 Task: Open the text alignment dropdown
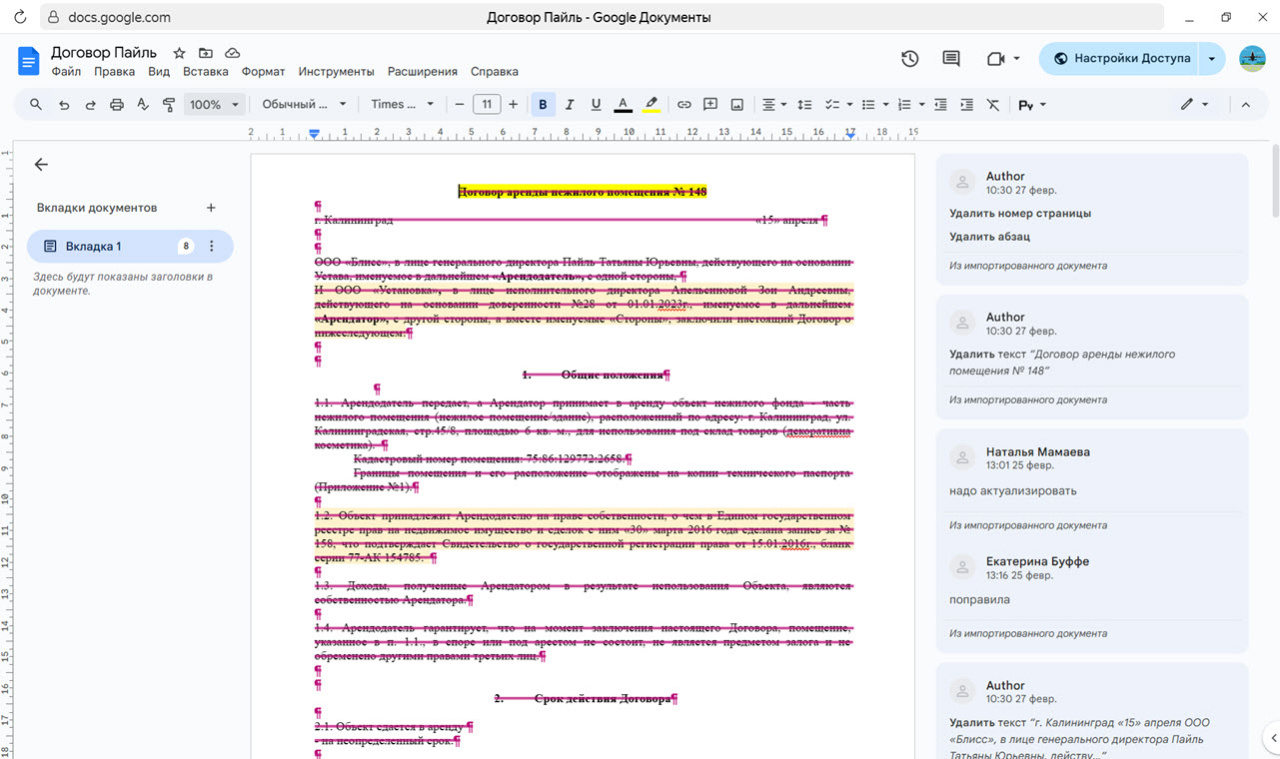pyautogui.click(x=774, y=104)
